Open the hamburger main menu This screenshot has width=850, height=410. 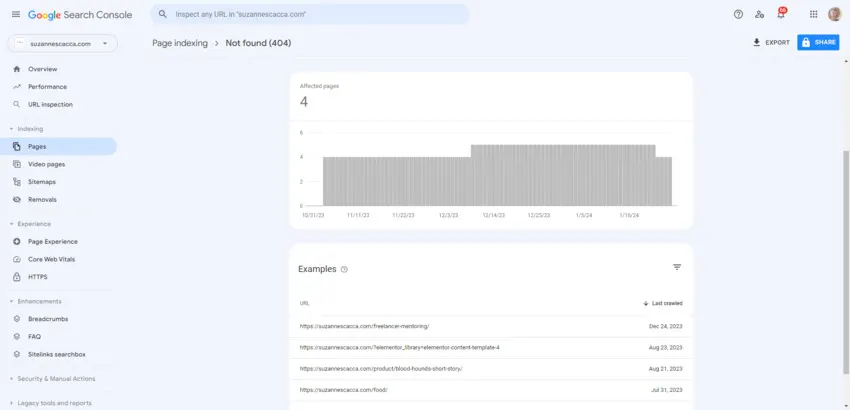(16, 15)
